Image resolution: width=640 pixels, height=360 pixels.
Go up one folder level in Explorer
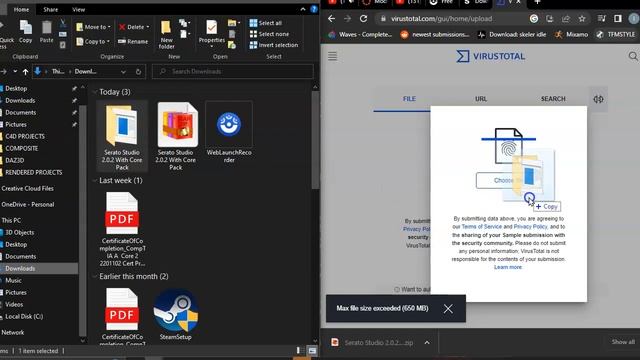(x=25, y=71)
